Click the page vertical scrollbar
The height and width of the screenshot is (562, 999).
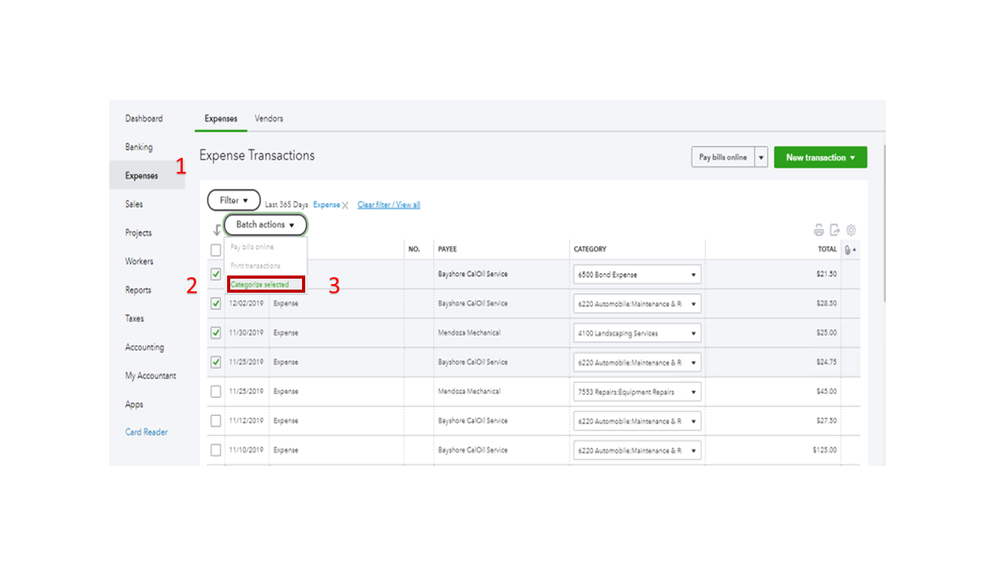pos(884,223)
